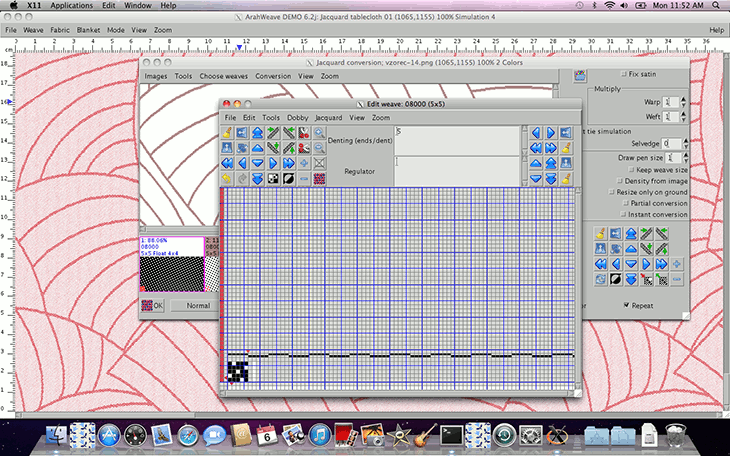Click the Draw pen size field
730x456 pixels.
pos(673,158)
